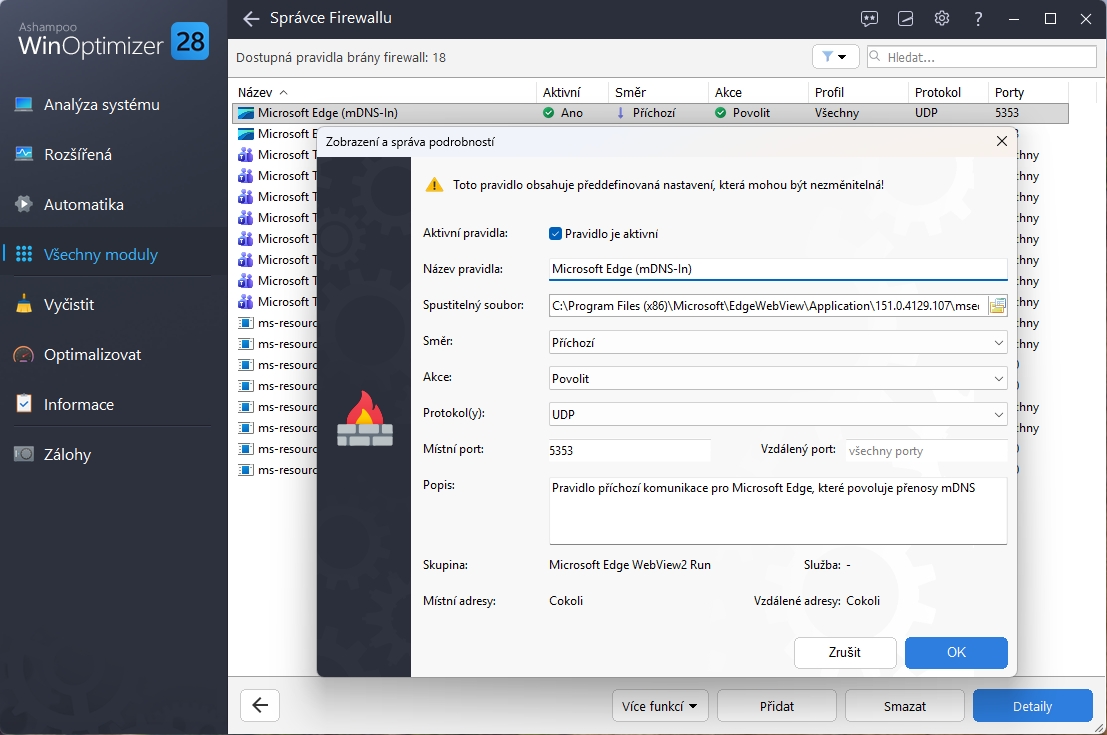Open Zálohy section in sidebar

pyautogui.click(x=67, y=454)
